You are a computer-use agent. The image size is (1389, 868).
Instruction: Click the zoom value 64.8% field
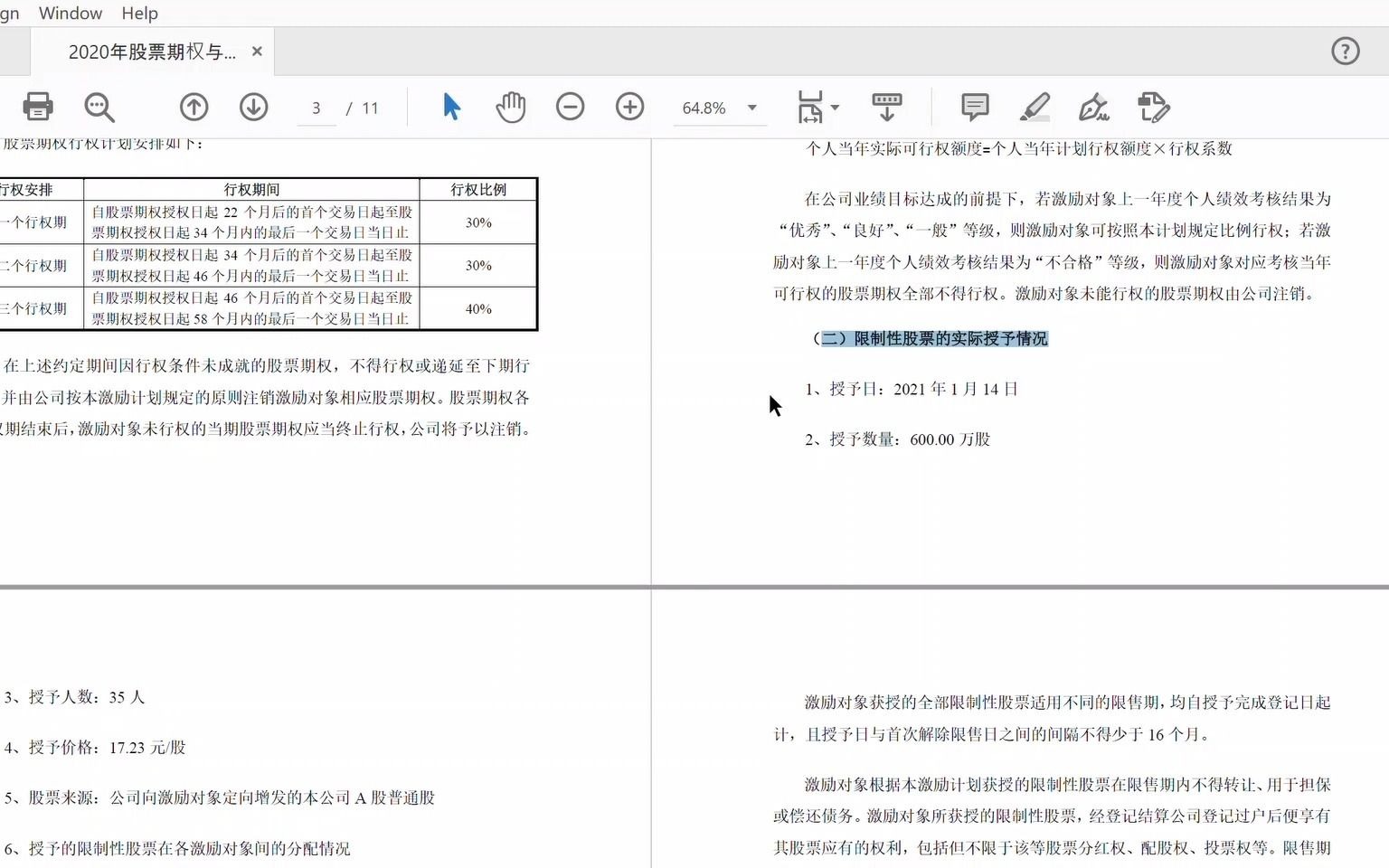[x=704, y=108]
